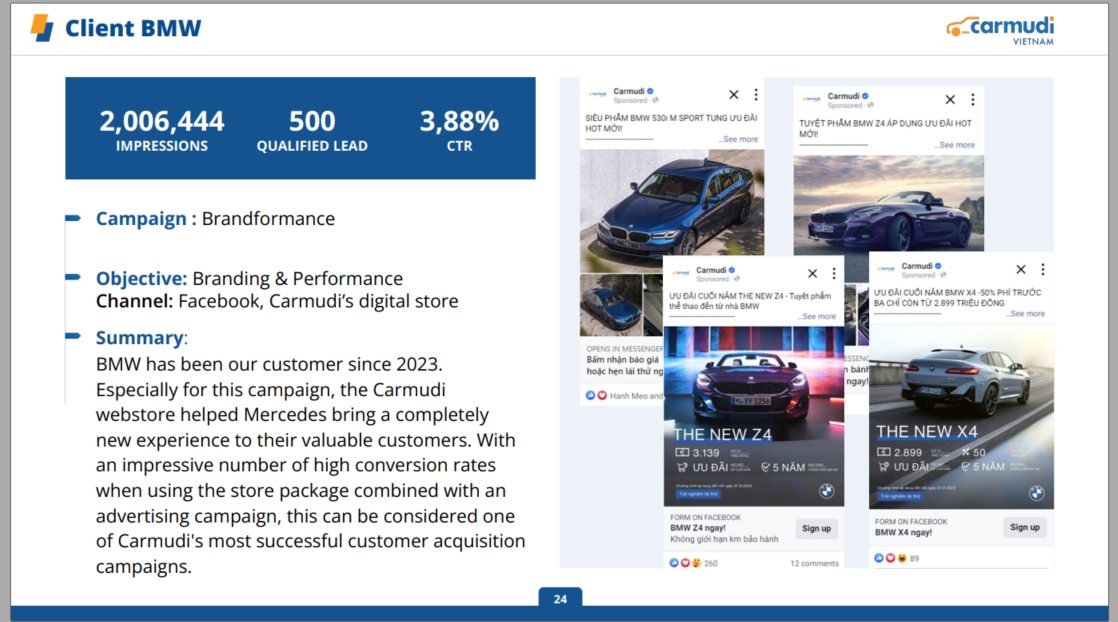View reactions count 89 on X4 ad
Screen dimensions: 1118x622
[897, 559]
